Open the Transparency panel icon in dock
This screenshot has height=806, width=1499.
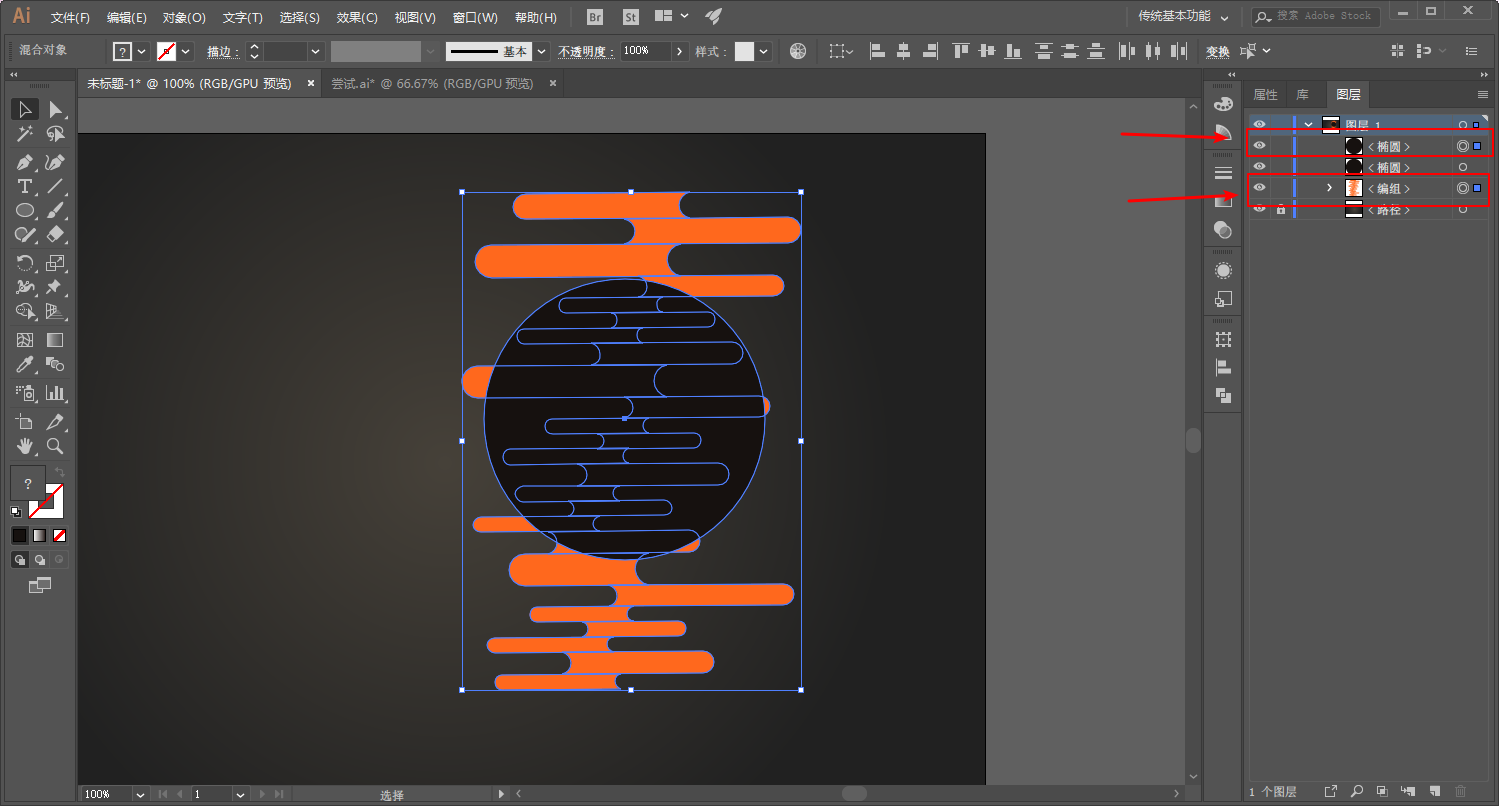tap(1223, 229)
